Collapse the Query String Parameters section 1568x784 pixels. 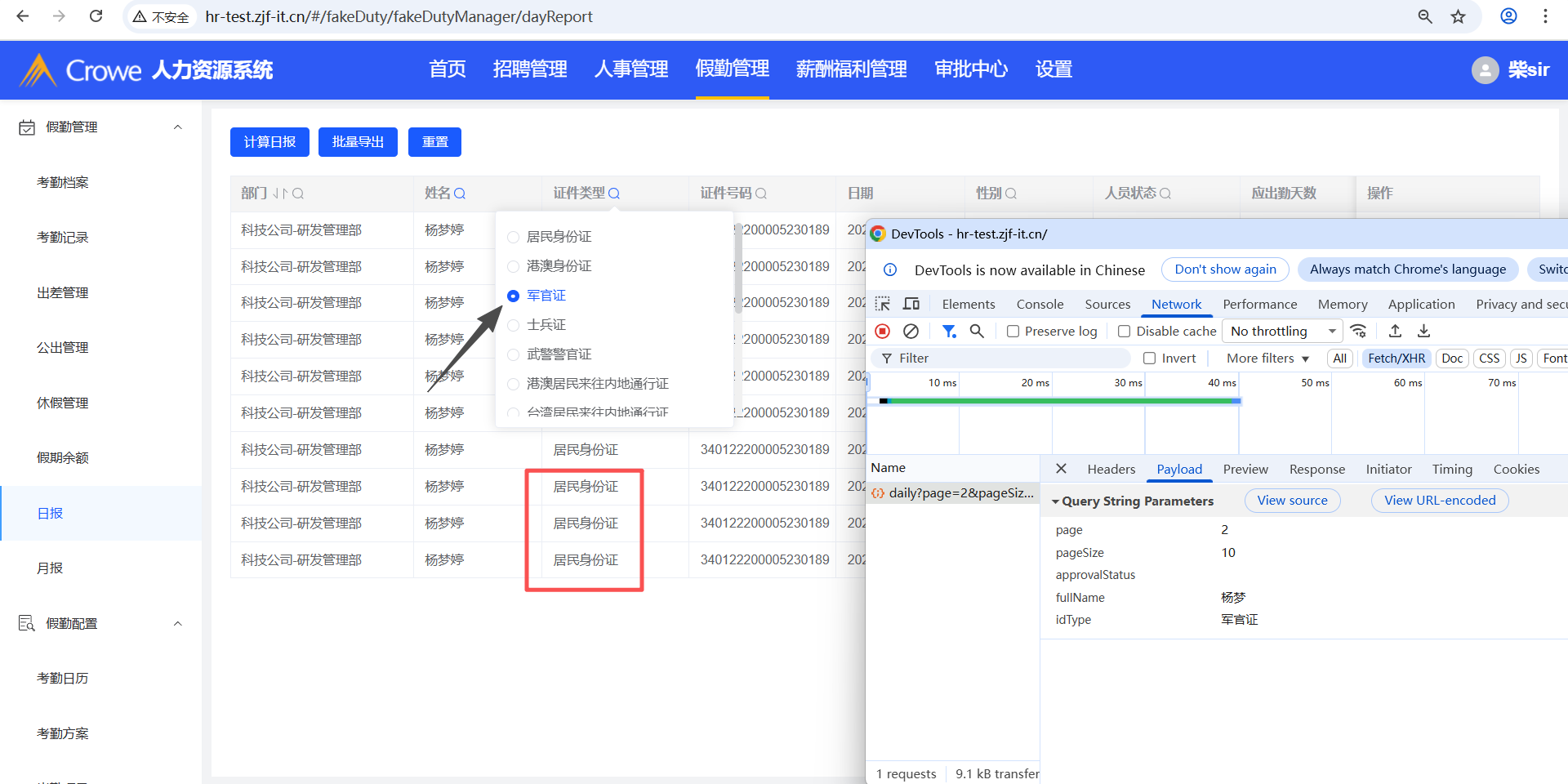pyautogui.click(x=1056, y=501)
